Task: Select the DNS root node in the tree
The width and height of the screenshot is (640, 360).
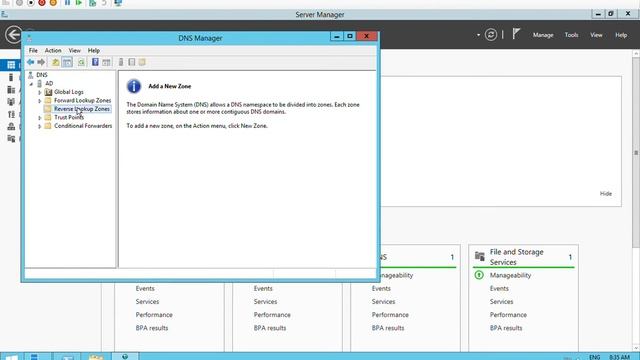Action: tap(42, 75)
